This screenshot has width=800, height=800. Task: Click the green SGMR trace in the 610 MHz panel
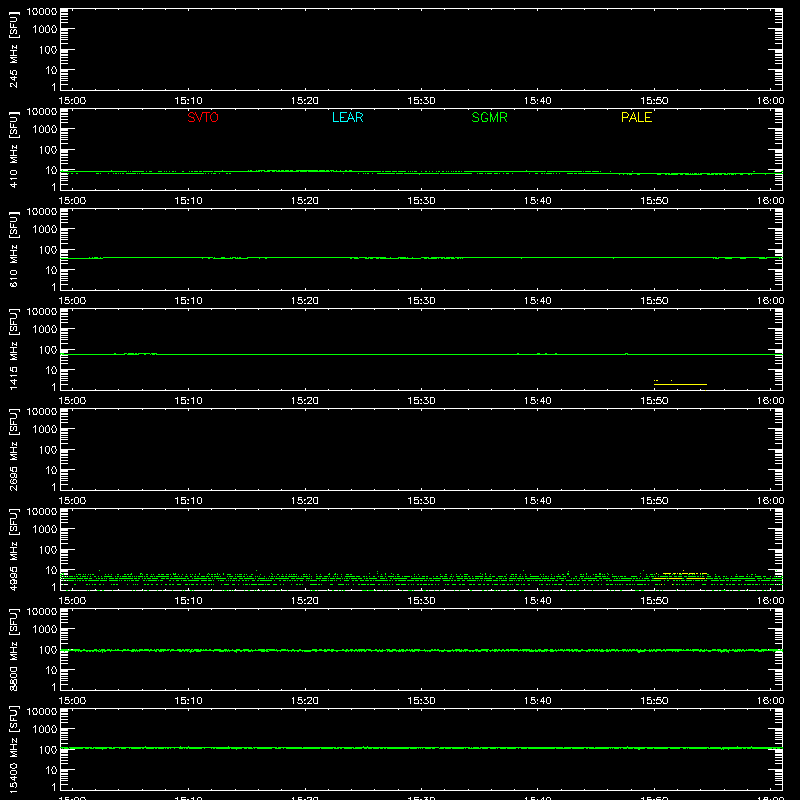pyautogui.click(x=421, y=258)
